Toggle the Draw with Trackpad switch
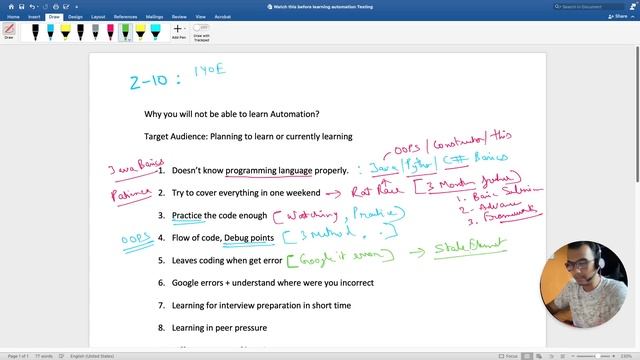 coord(201,27)
